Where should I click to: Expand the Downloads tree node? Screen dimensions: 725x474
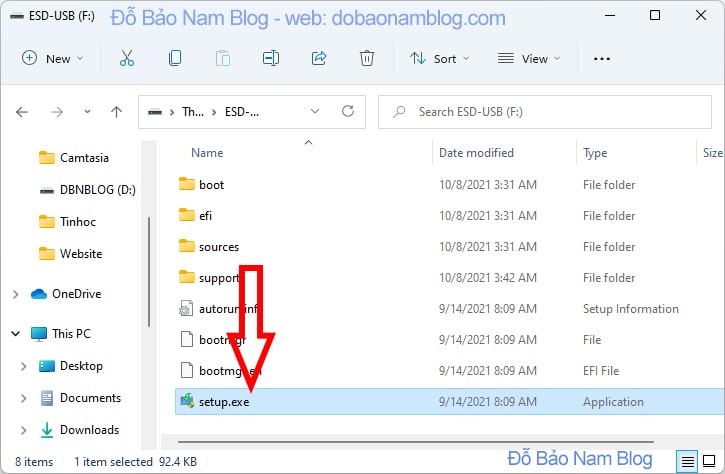[x=24, y=430]
